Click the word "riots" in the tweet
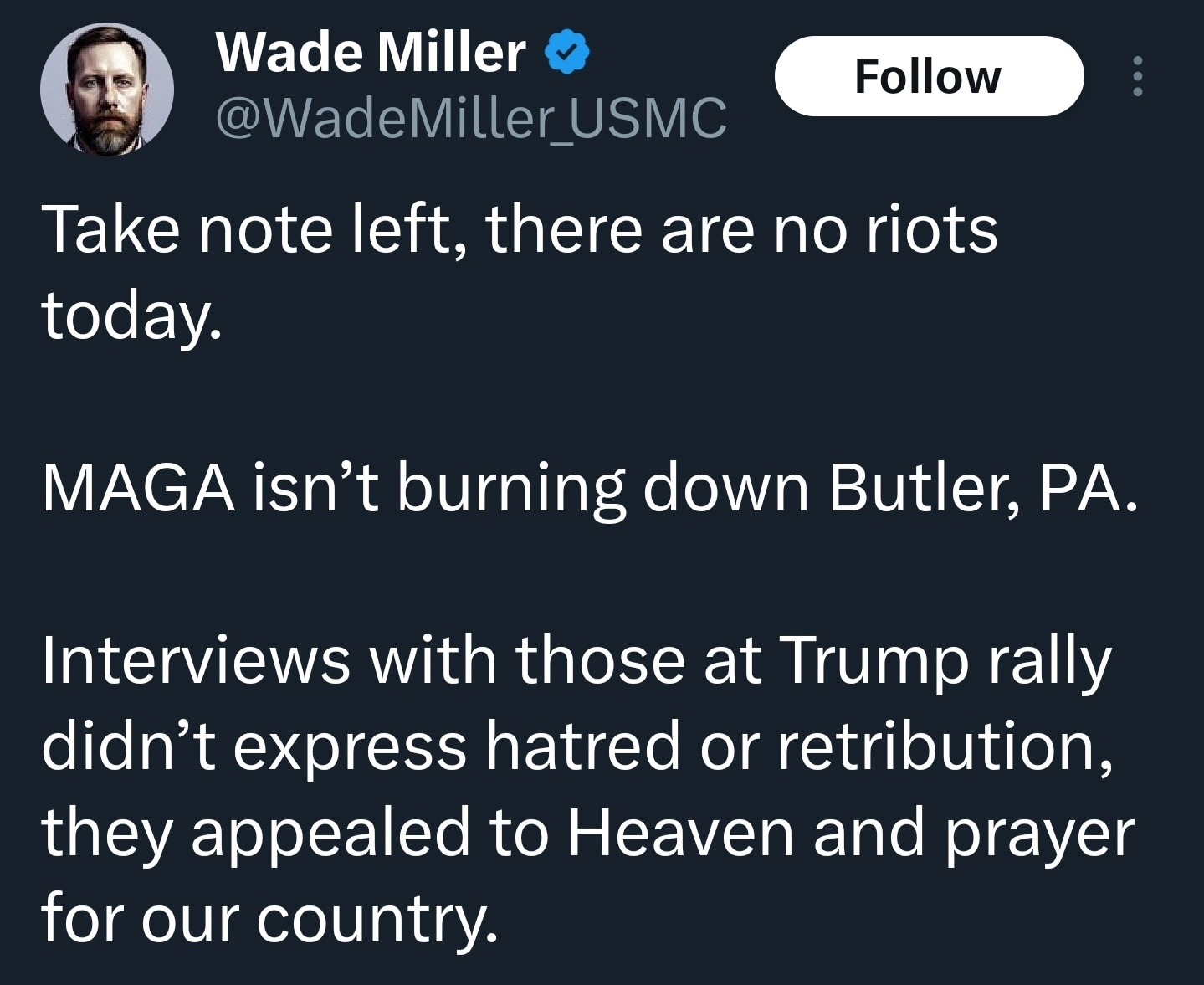Image resolution: width=1204 pixels, height=985 pixels. (x=931, y=230)
